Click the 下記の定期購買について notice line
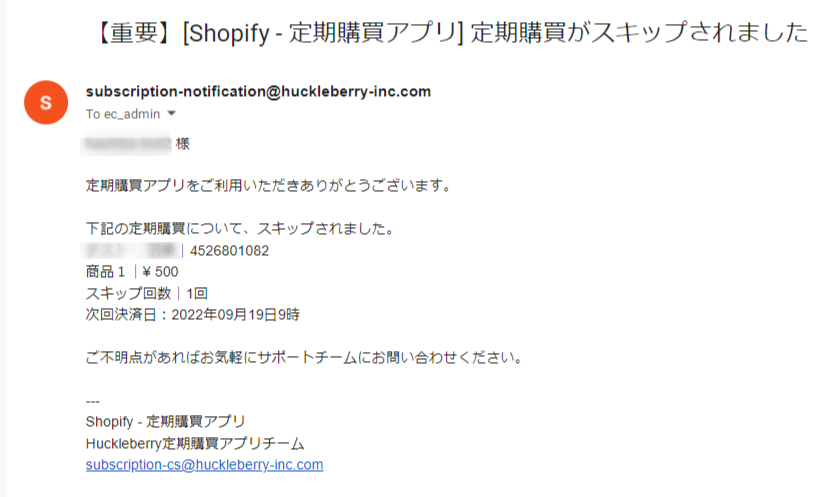Screen dimensions: 817x497 [x=240, y=229]
